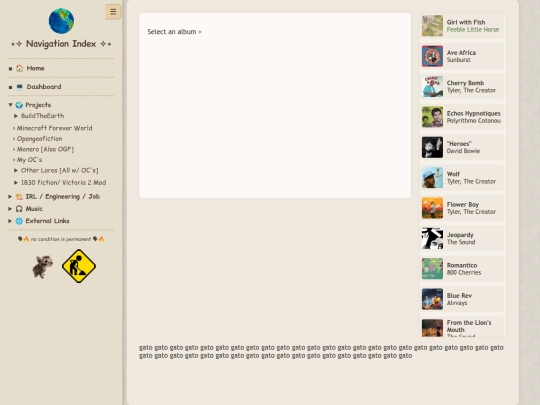Image resolution: width=540 pixels, height=405 pixels.
Task: Click '800 Cherries' artist text
Action: tap(464, 273)
